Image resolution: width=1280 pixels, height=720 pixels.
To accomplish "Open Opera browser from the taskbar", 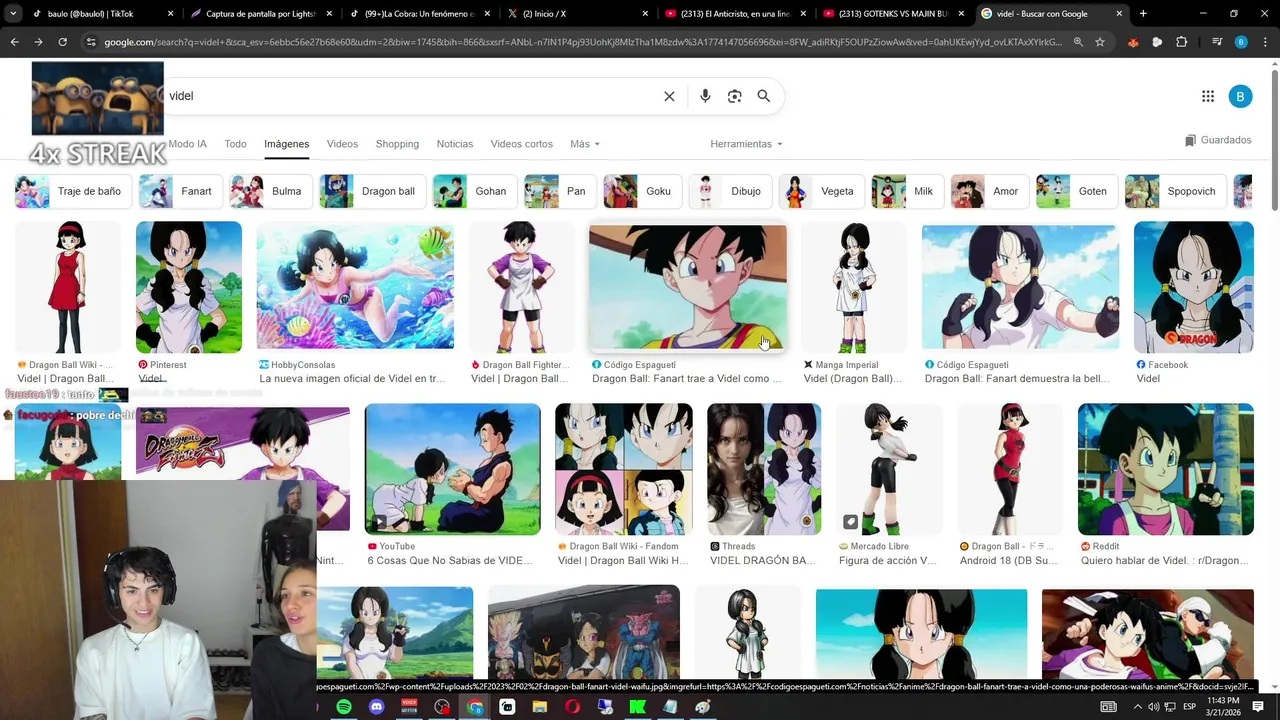I will point(573,707).
